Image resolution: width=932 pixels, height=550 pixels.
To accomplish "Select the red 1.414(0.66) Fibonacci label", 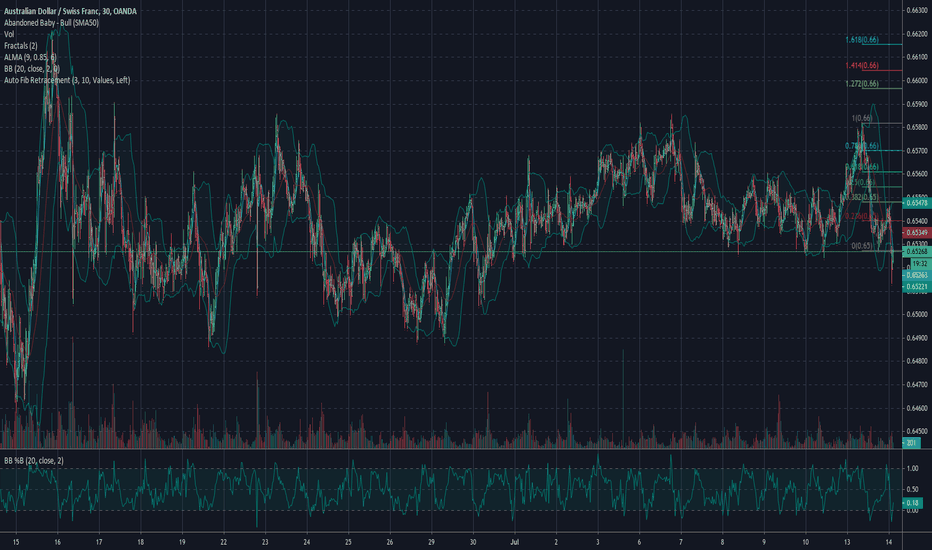I will [862, 65].
